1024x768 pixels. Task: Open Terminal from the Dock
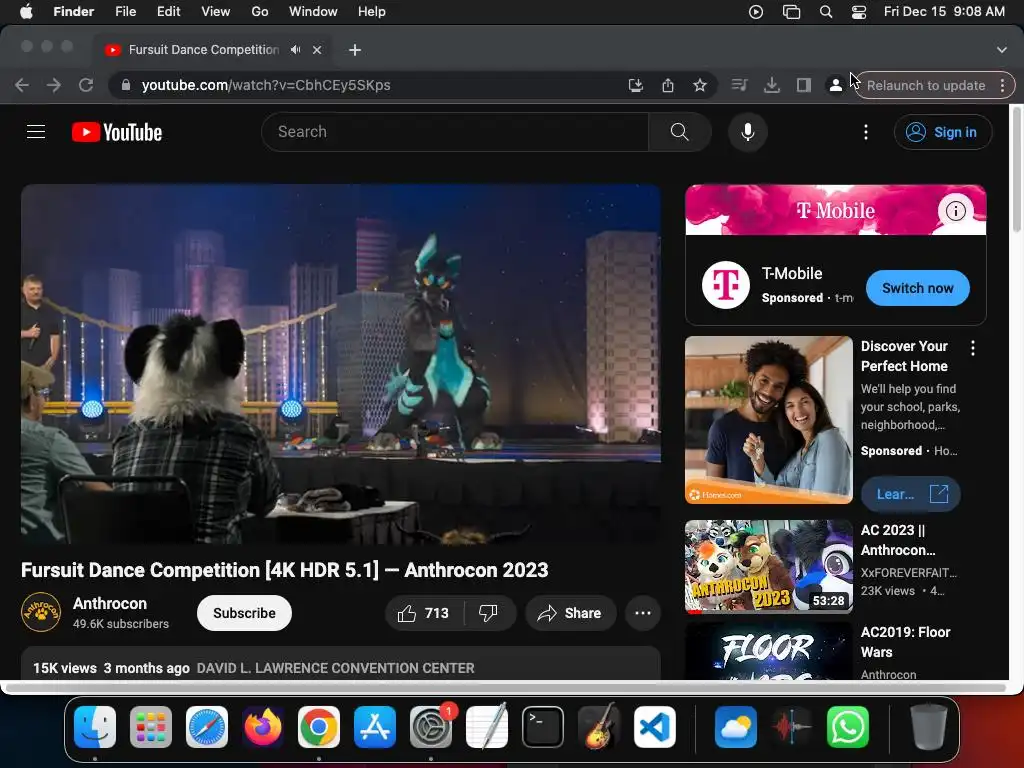point(543,727)
